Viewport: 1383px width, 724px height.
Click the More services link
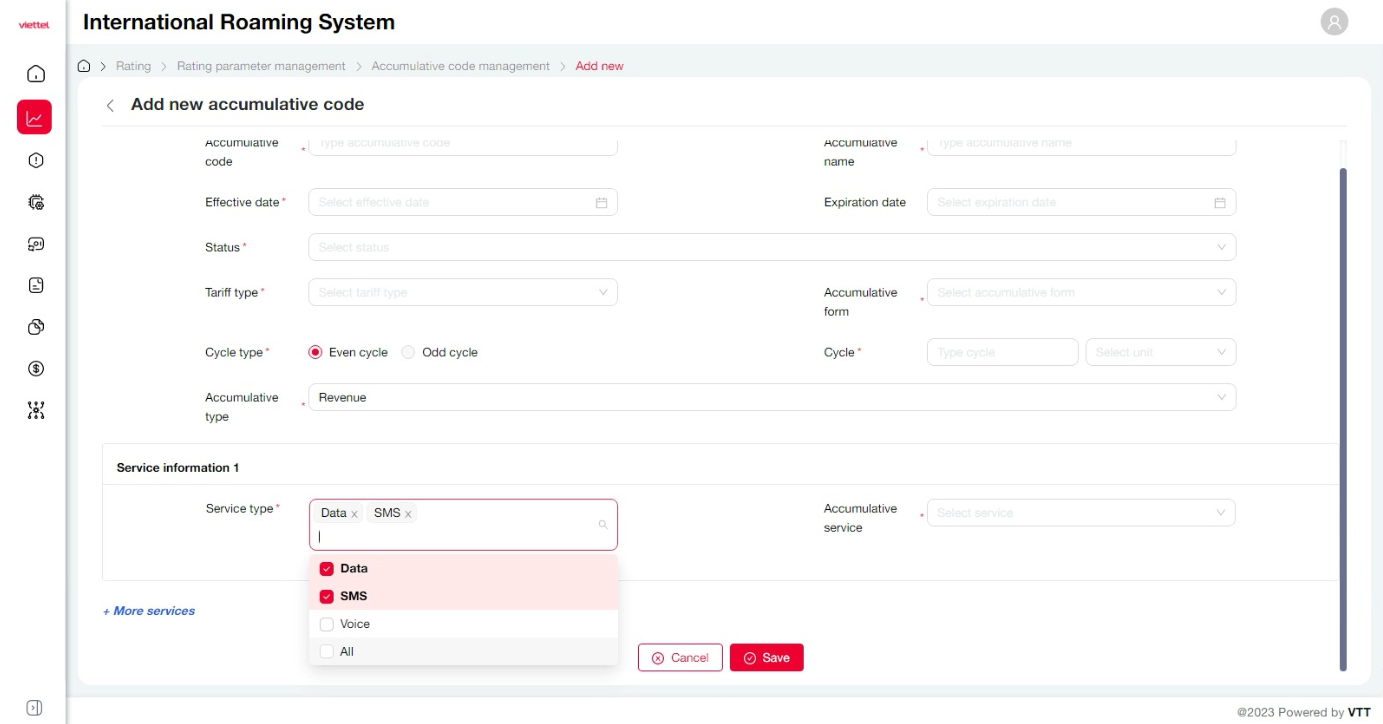pos(149,611)
